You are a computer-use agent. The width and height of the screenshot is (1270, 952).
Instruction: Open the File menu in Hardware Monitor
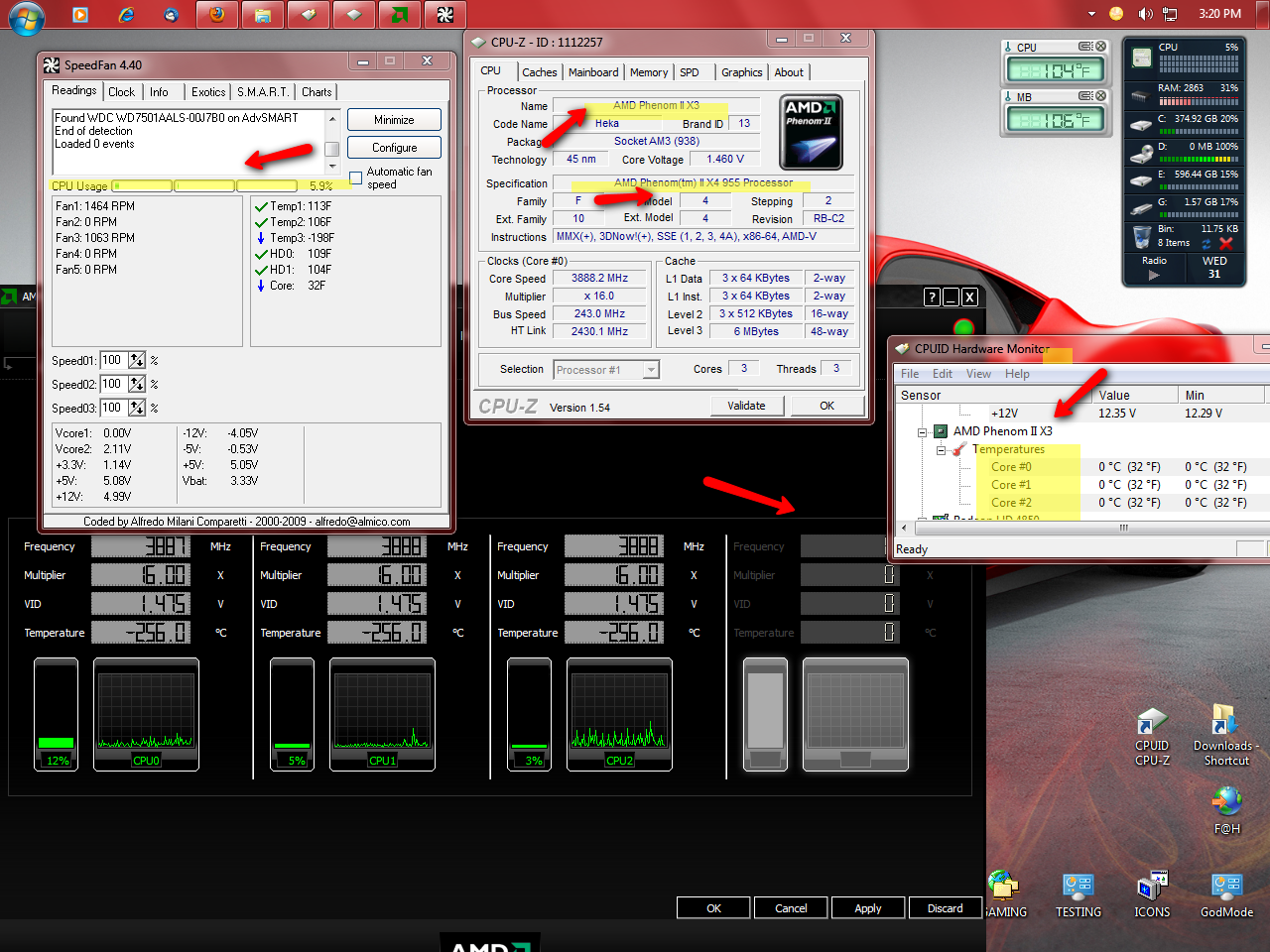tap(910, 374)
